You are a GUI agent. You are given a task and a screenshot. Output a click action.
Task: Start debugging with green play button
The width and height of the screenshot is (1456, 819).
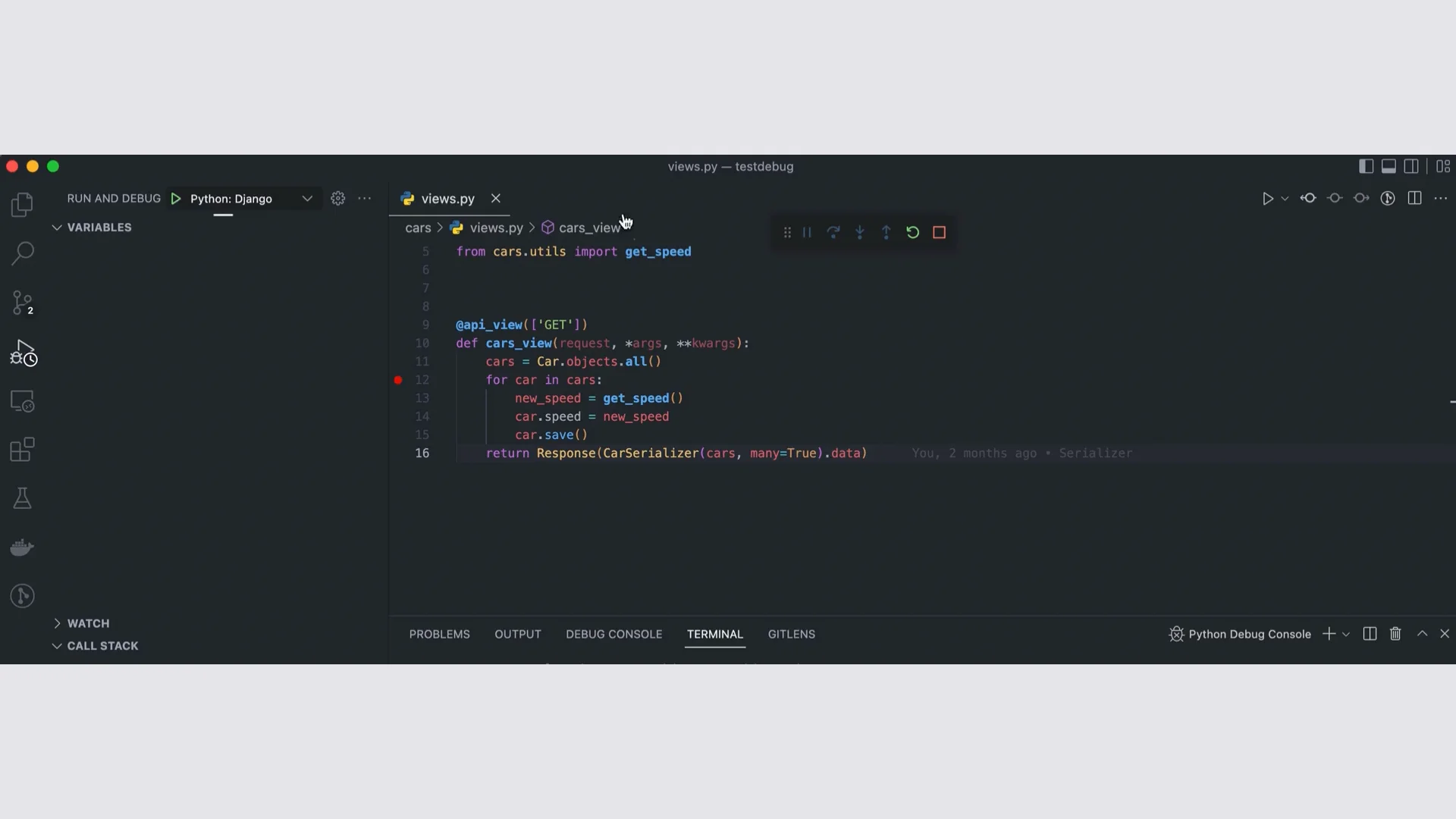tap(176, 199)
